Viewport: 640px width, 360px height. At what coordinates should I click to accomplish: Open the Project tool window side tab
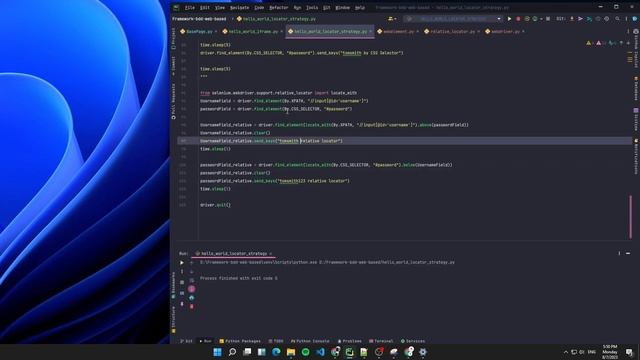click(x=173, y=39)
